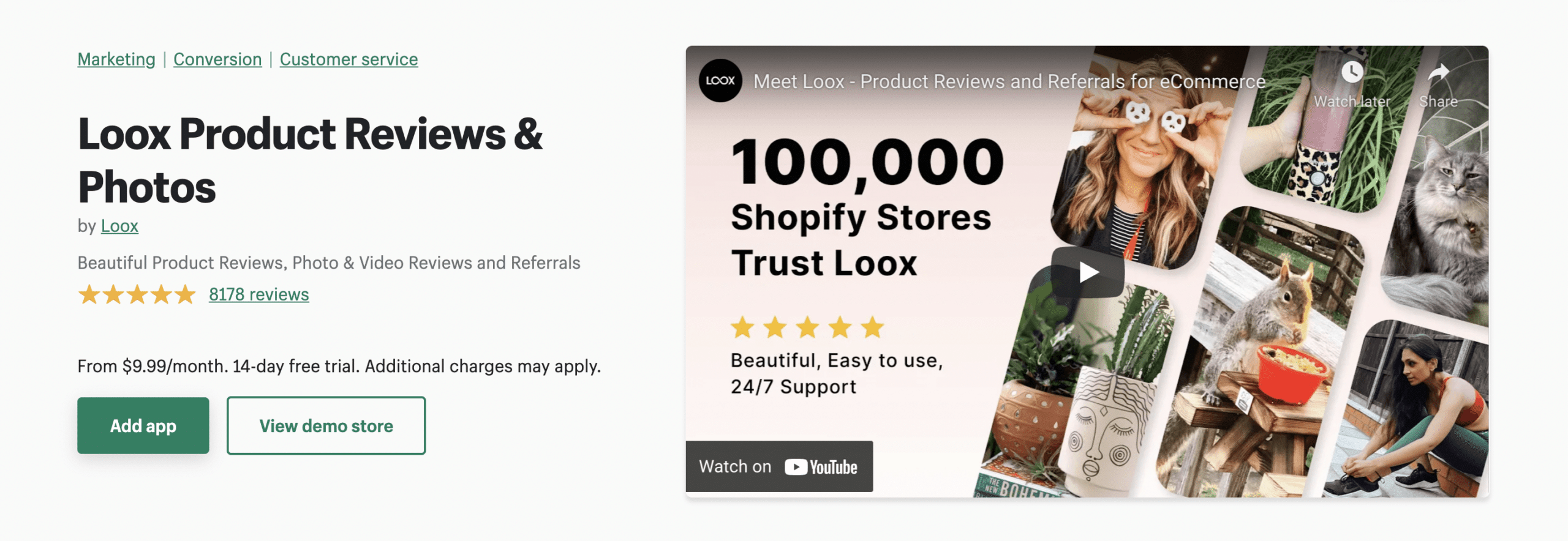This screenshot has width=1568, height=541.
Task: Open the Loox channel logo avatar
Action: tap(720, 80)
